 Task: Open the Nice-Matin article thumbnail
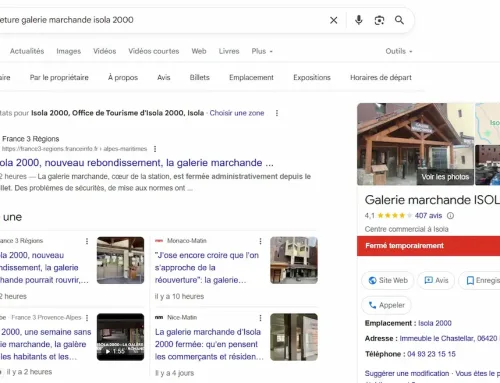coord(294,337)
